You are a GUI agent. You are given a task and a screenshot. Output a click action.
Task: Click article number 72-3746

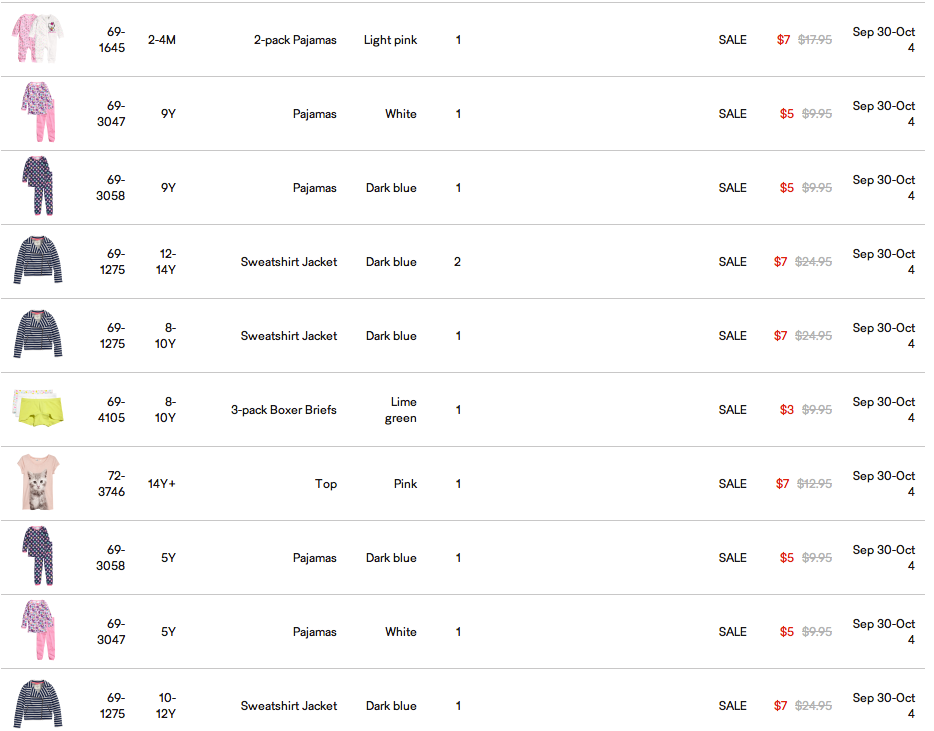(x=111, y=484)
